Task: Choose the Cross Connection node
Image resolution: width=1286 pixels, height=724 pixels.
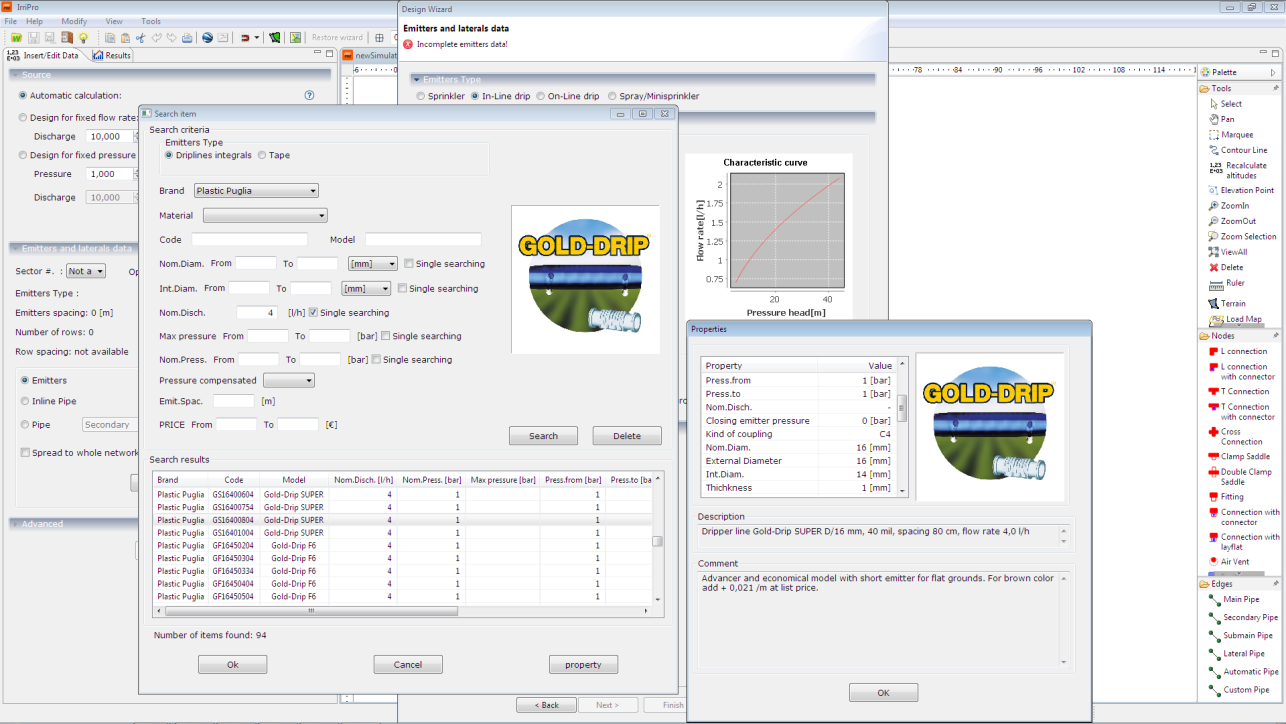Action: [x=1240, y=437]
